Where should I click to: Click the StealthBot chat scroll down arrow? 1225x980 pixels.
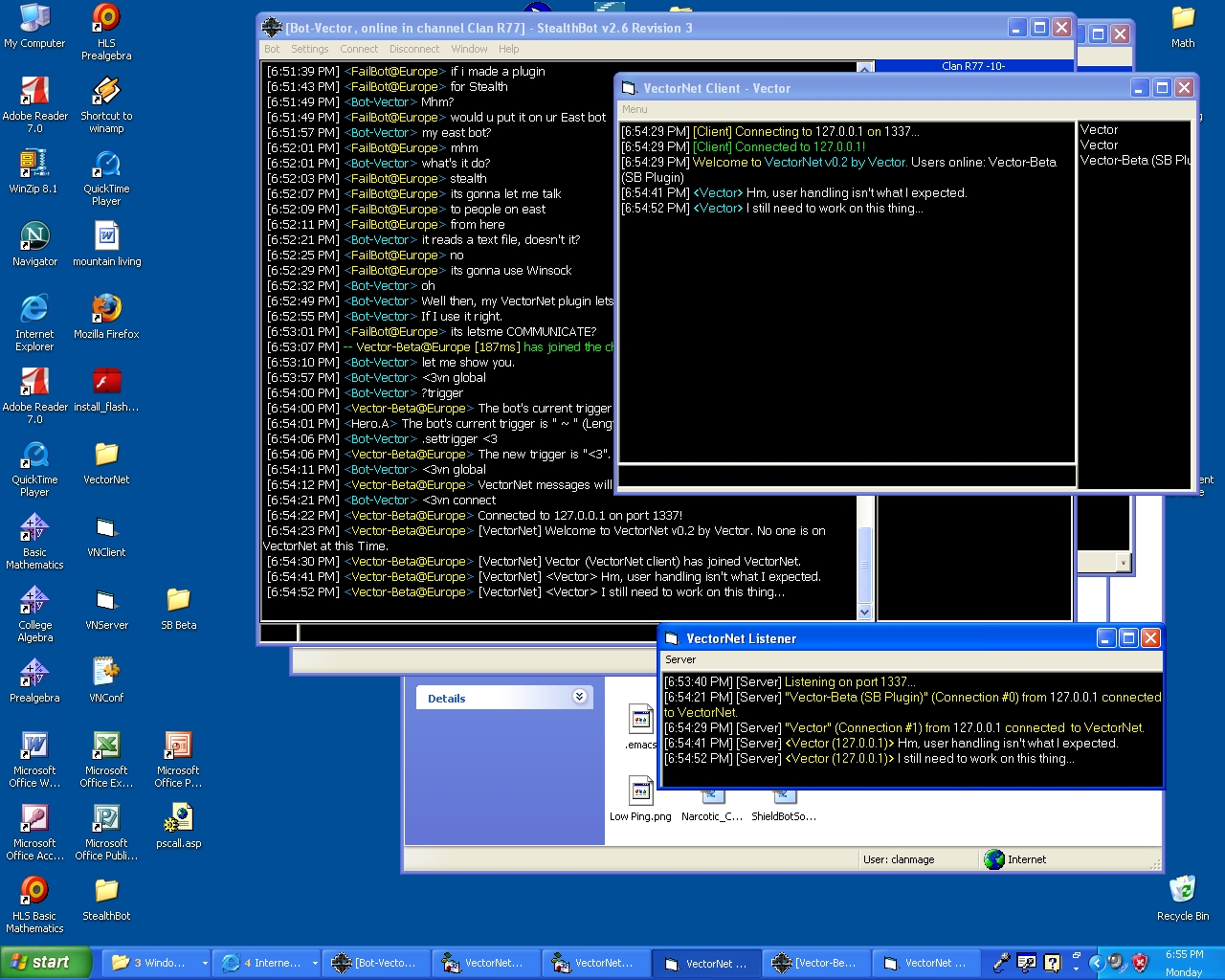click(x=865, y=612)
